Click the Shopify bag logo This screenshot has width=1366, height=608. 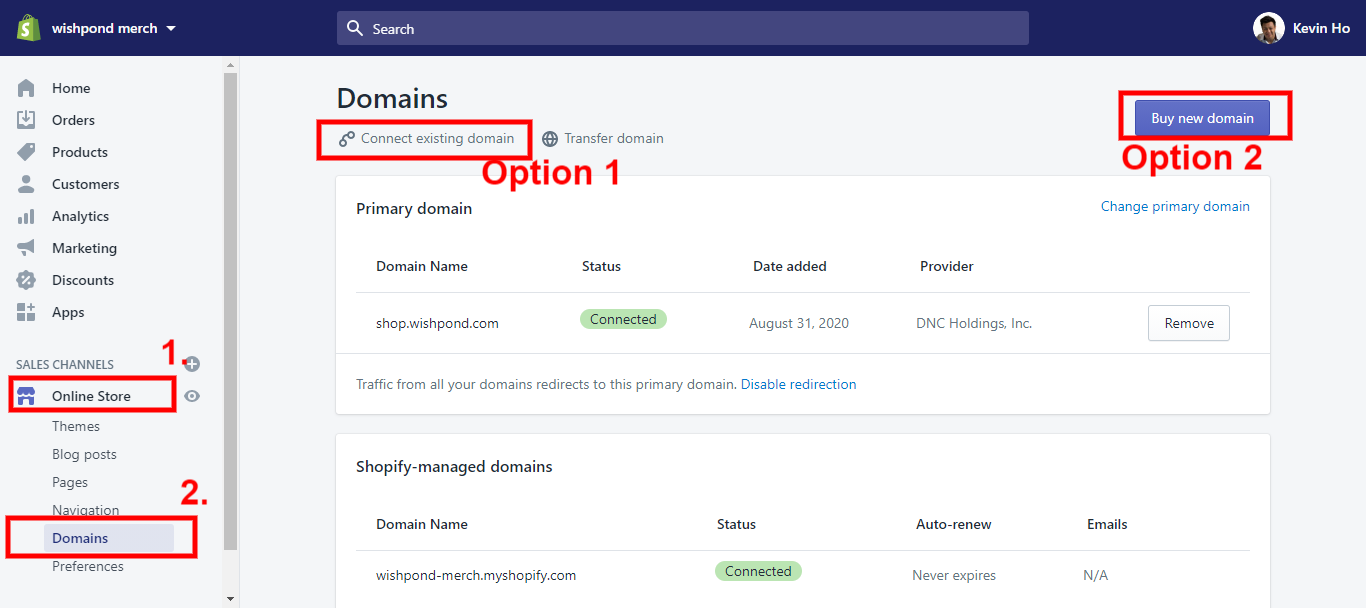pyautogui.click(x=28, y=28)
